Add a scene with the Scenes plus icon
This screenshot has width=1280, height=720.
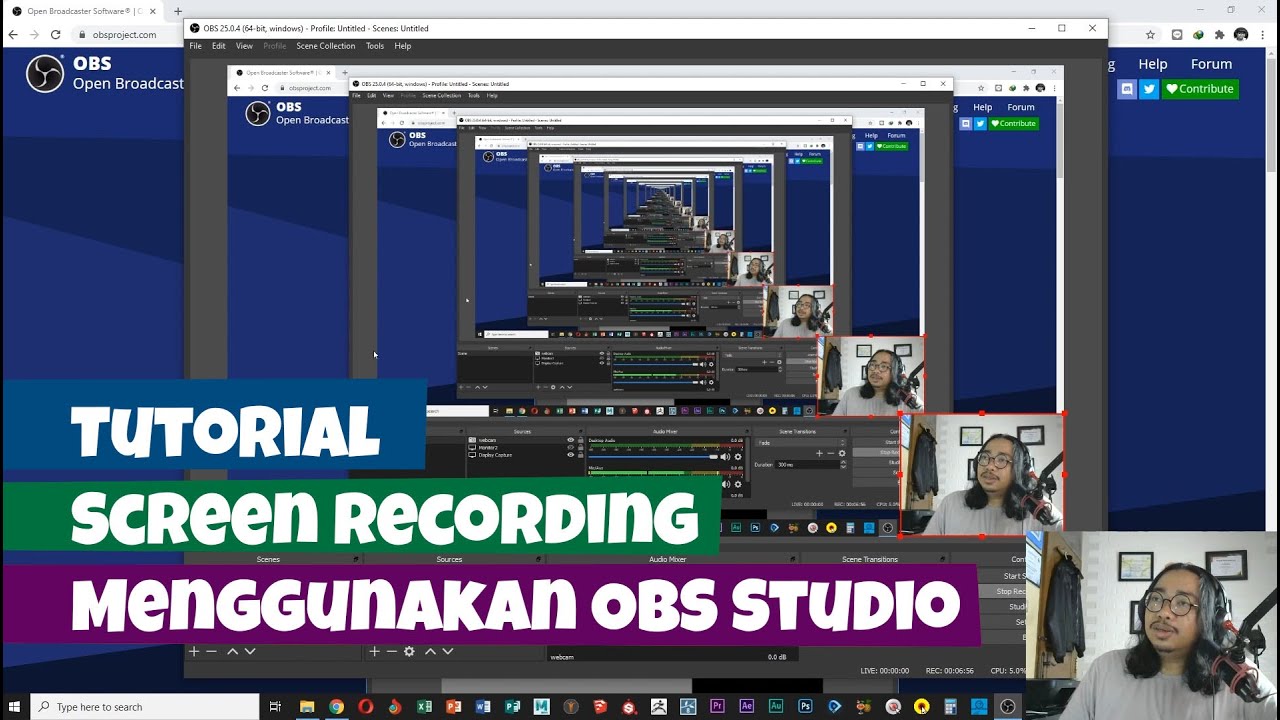[194, 651]
